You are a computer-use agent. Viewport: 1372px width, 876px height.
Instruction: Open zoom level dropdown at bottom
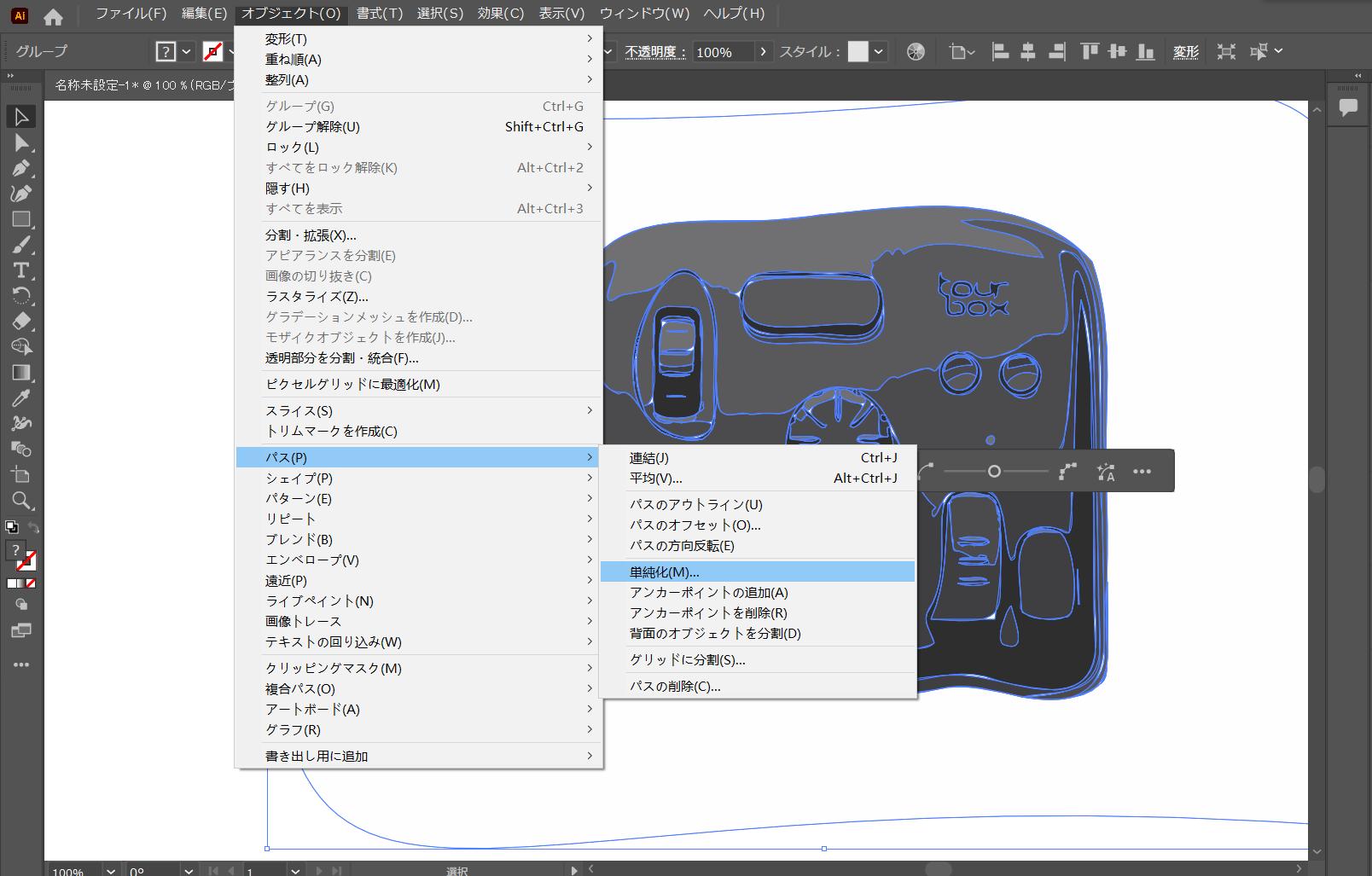coord(110,870)
